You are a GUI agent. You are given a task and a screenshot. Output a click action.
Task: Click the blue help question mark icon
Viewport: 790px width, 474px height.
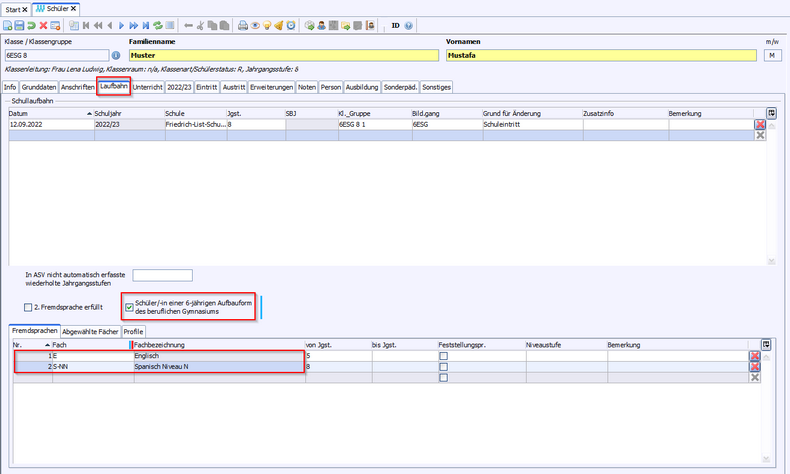click(x=409, y=25)
